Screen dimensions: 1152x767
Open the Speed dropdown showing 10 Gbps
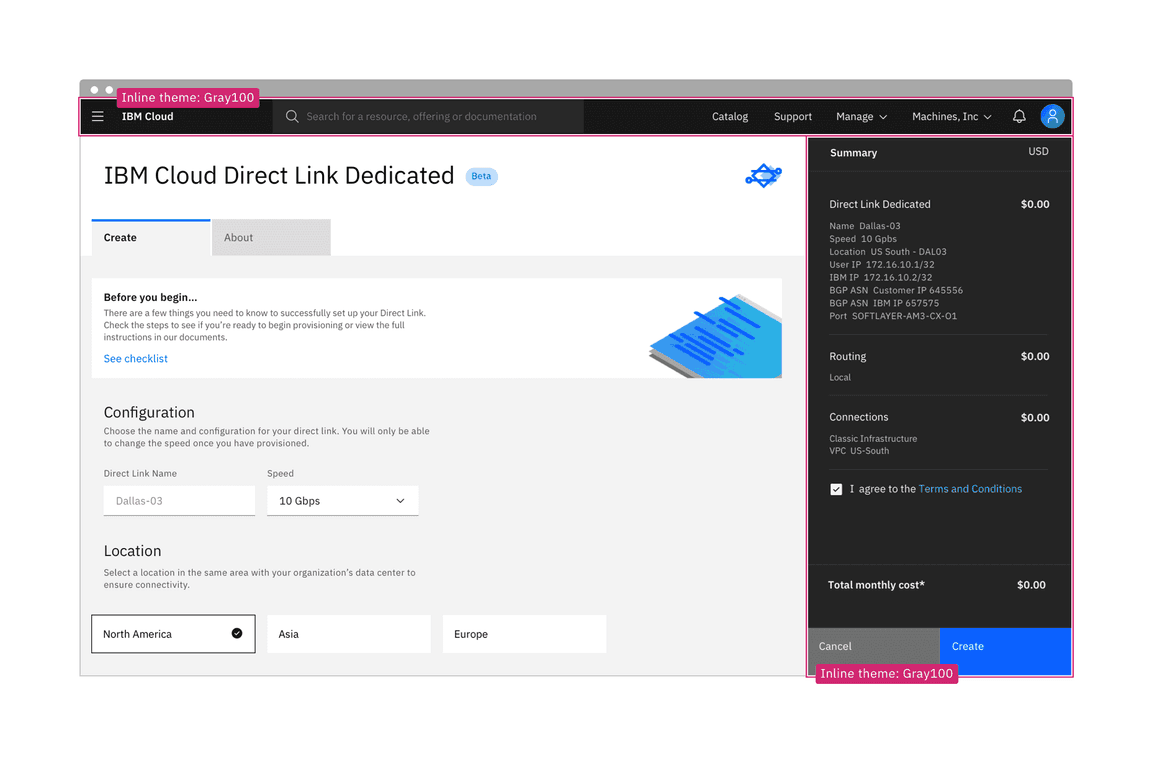[x=342, y=500]
